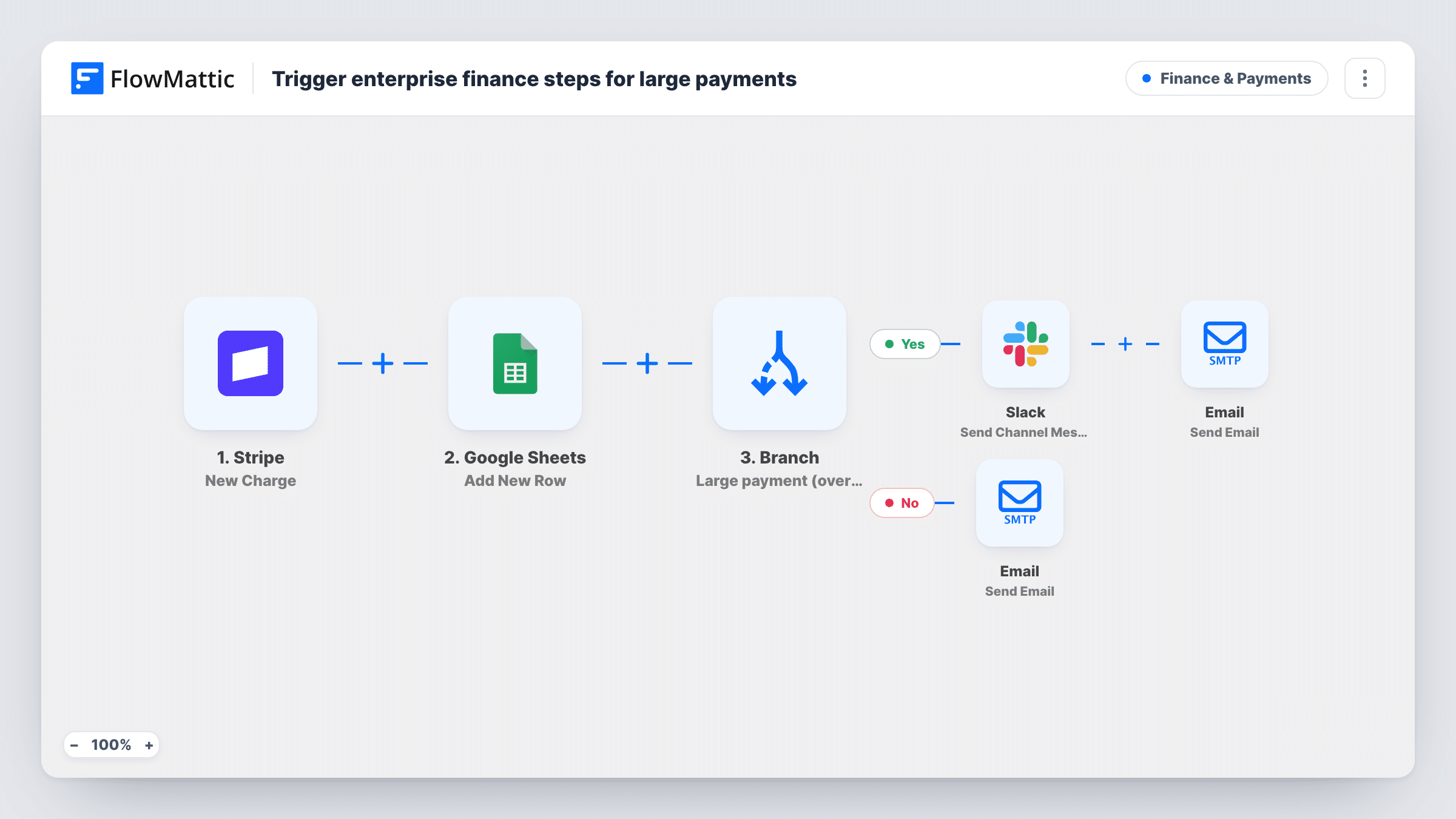Zoom in with the plus button
This screenshot has width=1456, height=819.
(x=149, y=745)
